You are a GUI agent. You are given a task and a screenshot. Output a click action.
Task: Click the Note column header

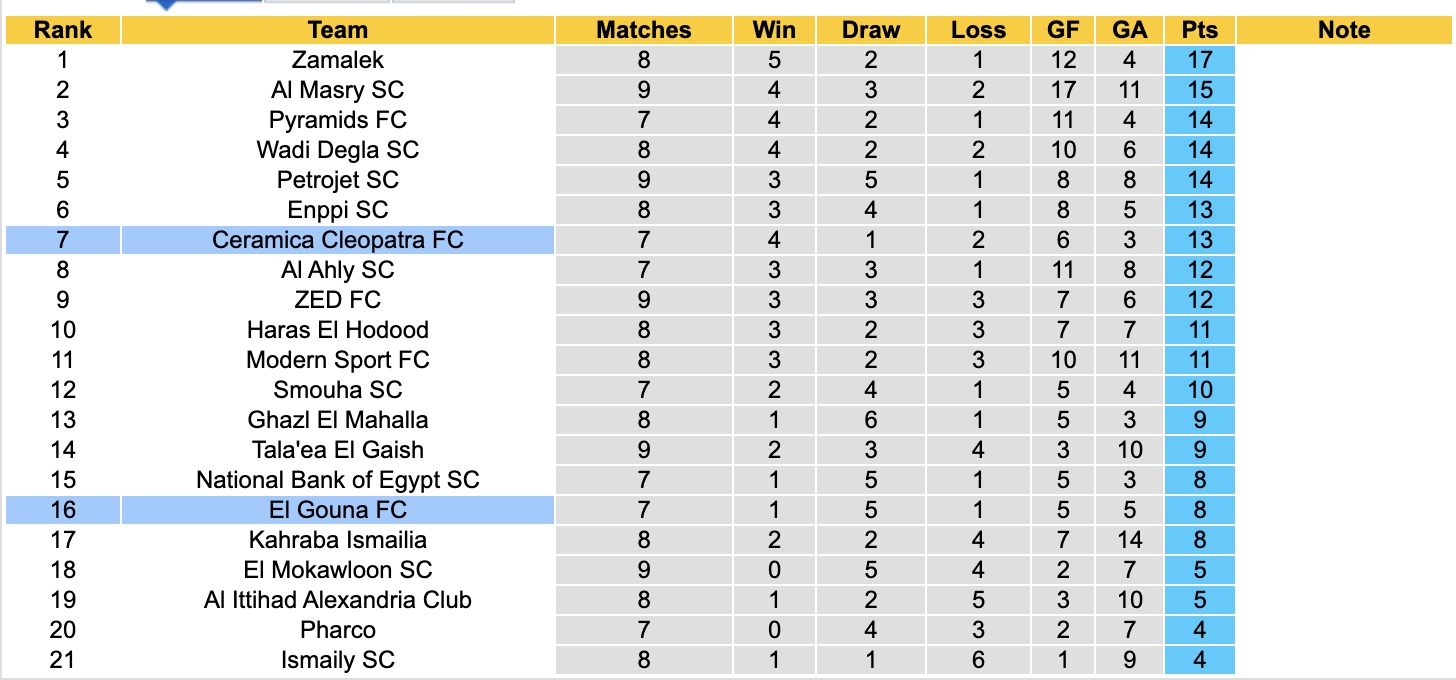[x=1344, y=30]
